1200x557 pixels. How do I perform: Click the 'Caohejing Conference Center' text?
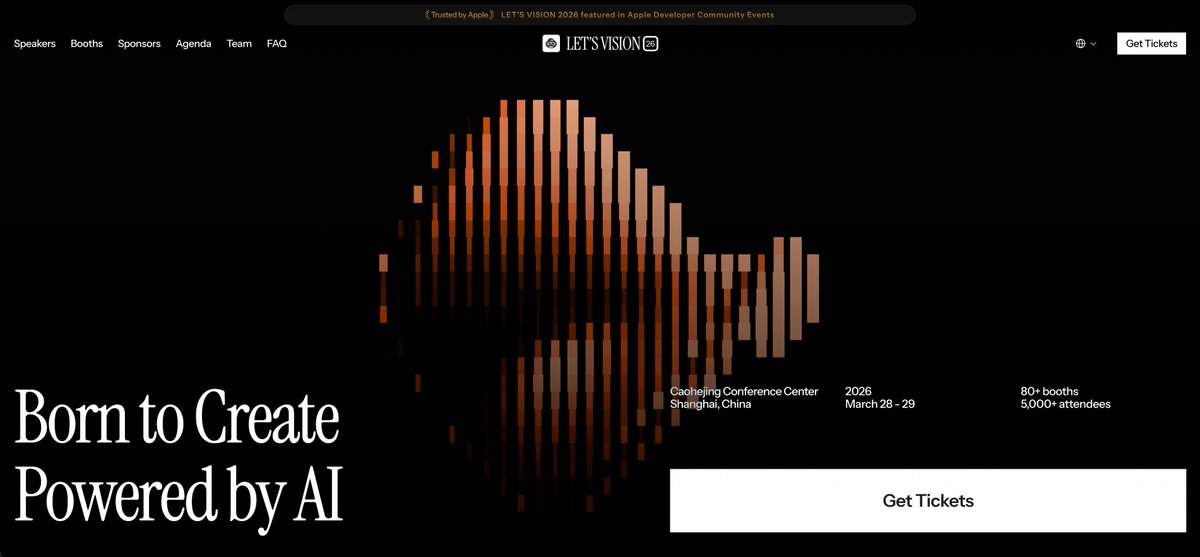744,391
